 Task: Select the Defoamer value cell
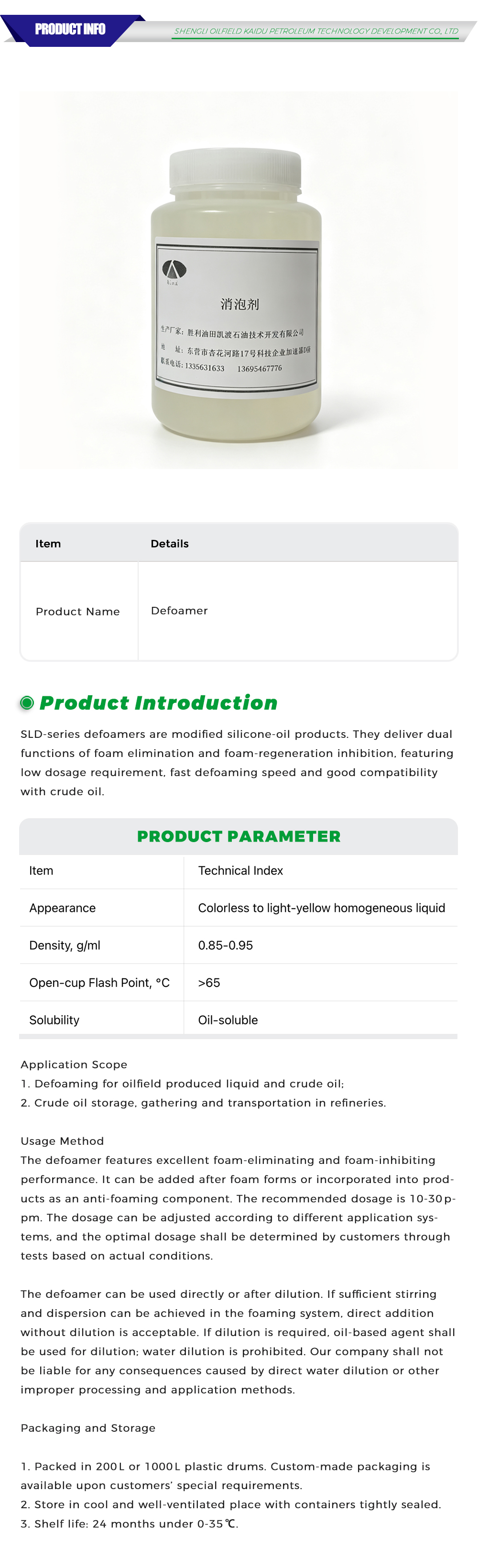coord(298,611)
